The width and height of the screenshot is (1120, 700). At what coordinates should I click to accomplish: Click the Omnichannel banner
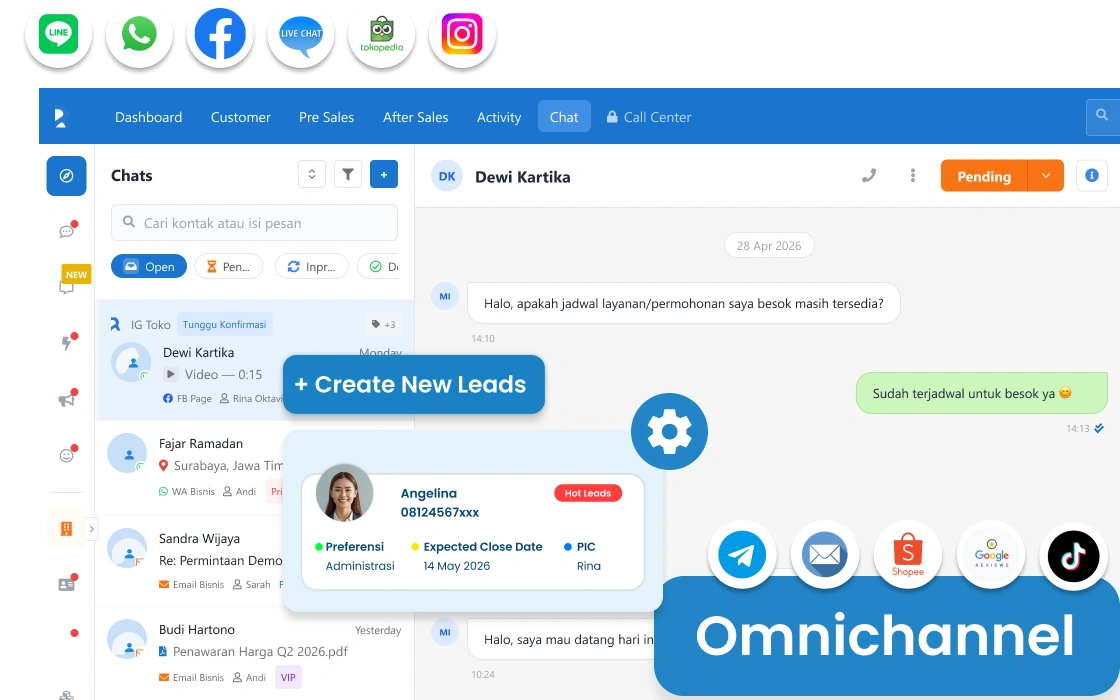(x=886, y=636)
